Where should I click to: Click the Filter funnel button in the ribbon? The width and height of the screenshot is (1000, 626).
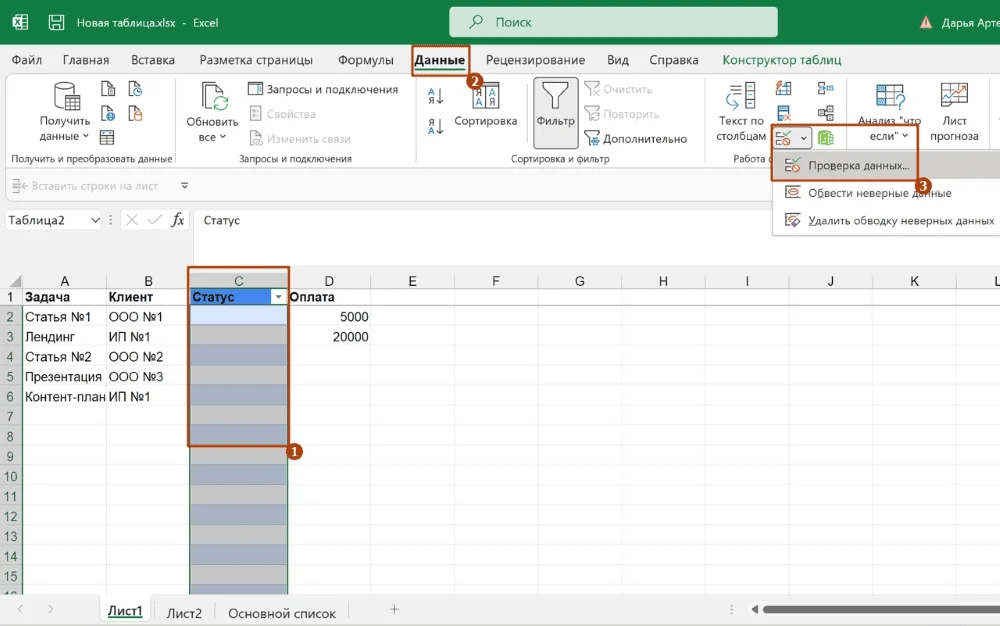(x=555, y=103)
